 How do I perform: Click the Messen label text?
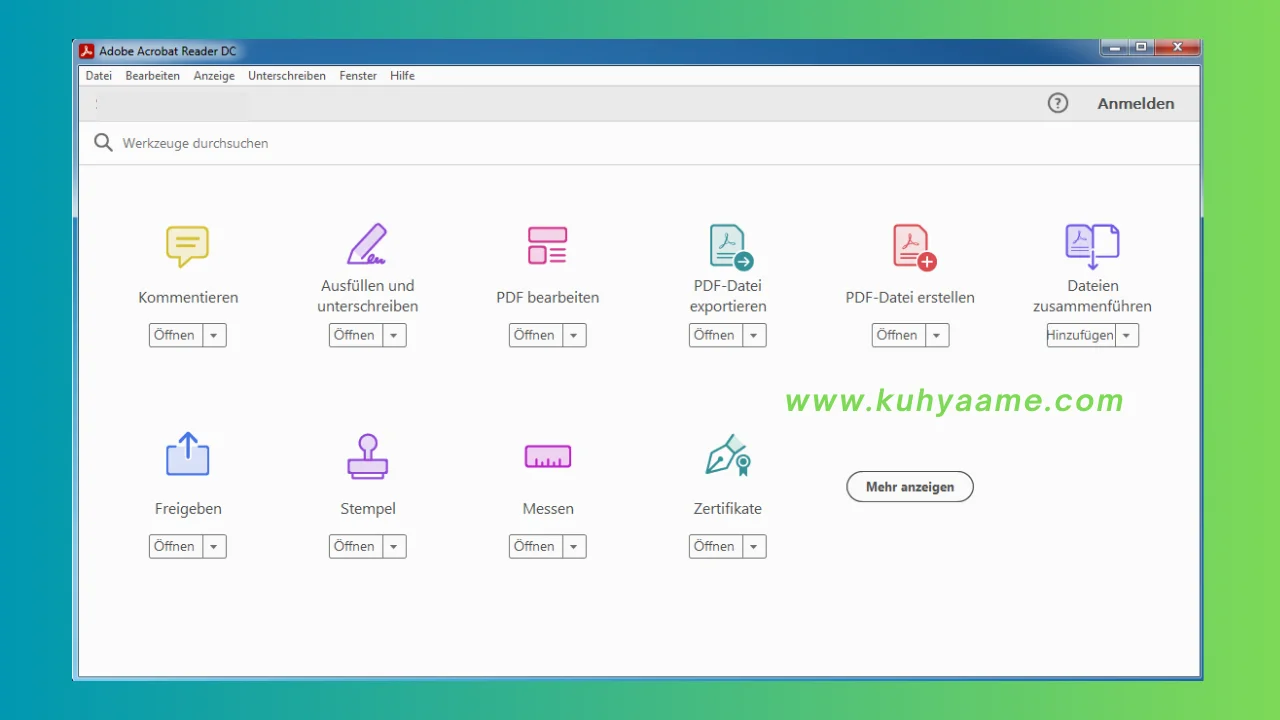[x=548, y=508]
